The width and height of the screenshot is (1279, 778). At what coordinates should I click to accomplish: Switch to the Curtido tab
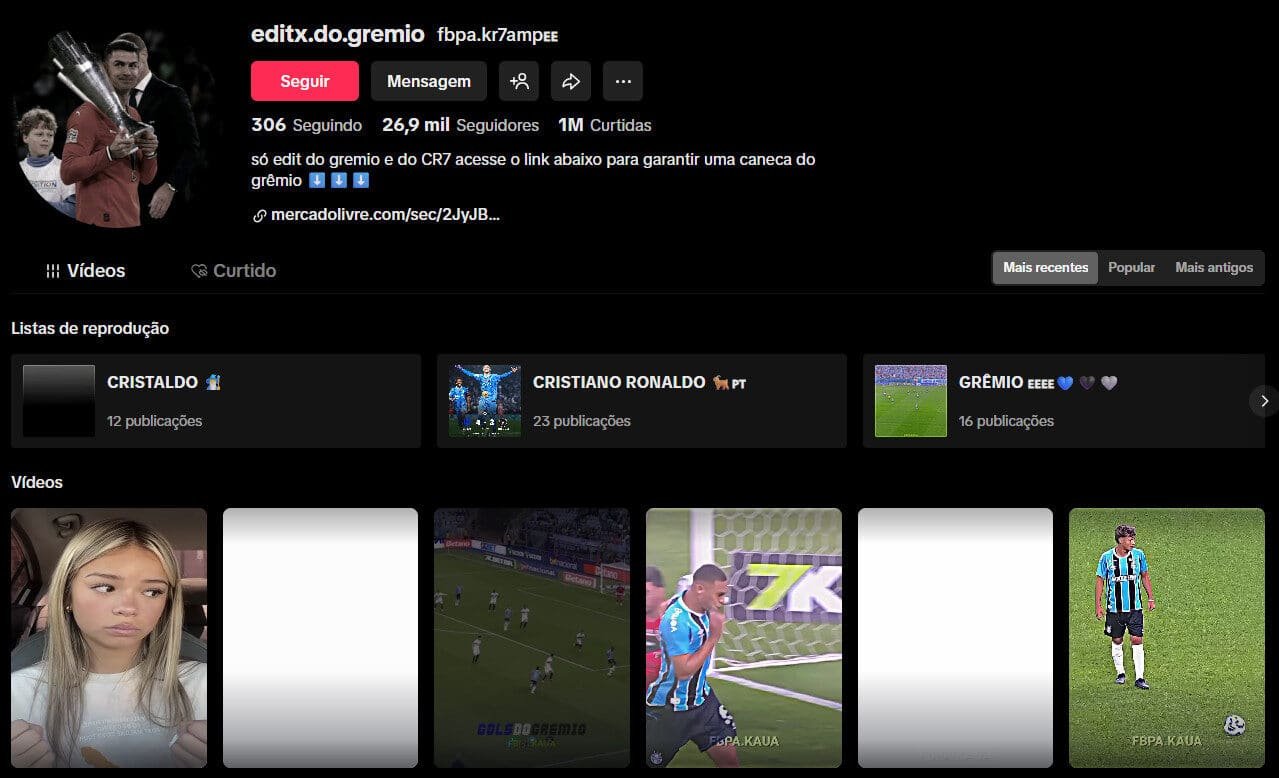(233, 270)
